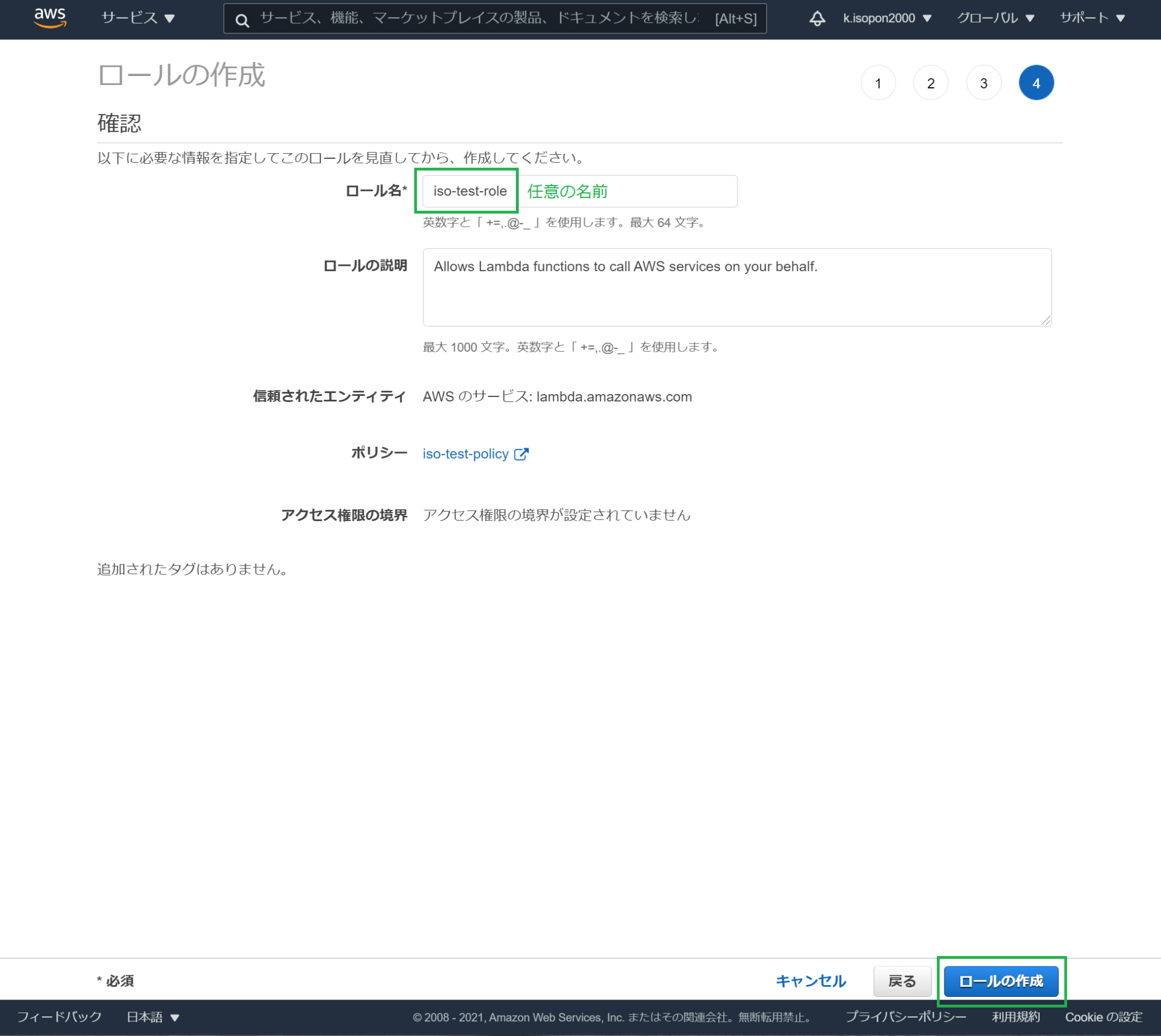Select step 1 in the wizard progress

(x=879, y=83)
